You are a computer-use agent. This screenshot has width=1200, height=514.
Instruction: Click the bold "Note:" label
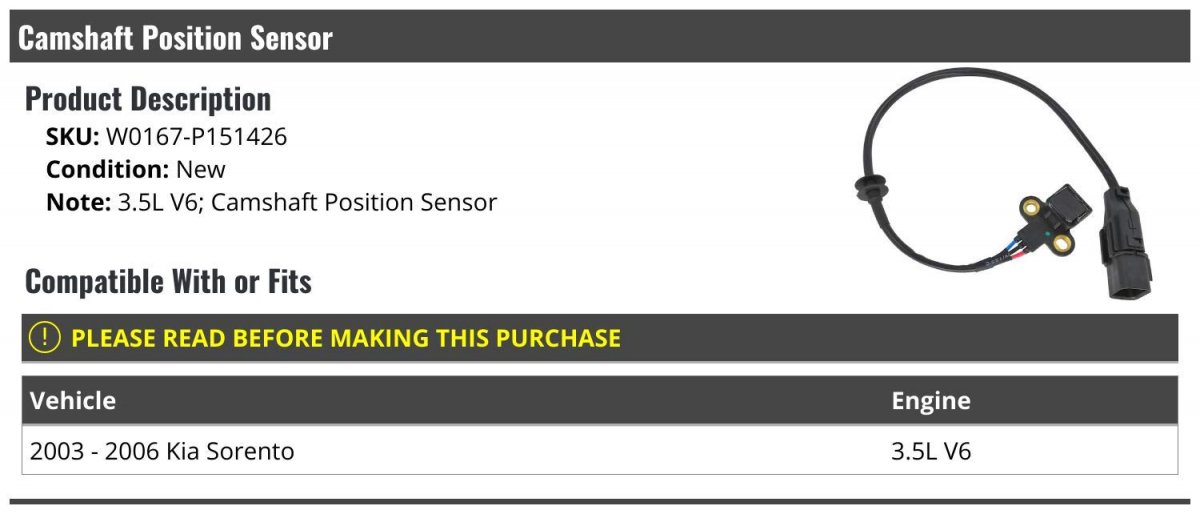tap(77, 202)
